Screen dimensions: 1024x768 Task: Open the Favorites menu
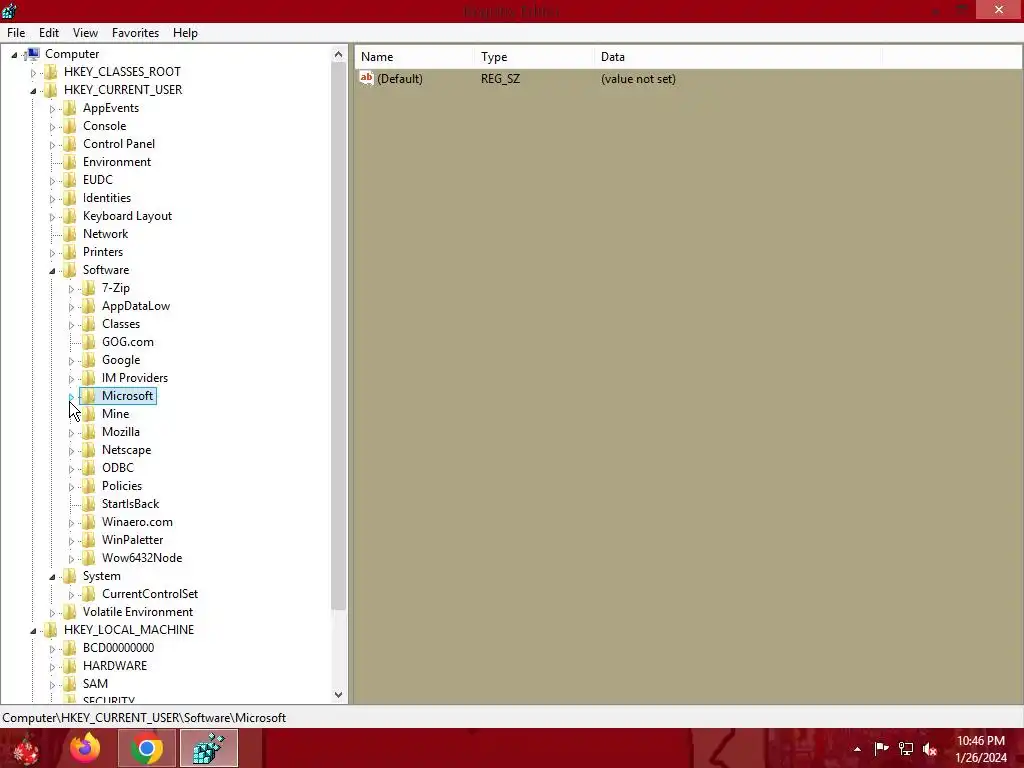pos(135,33)
